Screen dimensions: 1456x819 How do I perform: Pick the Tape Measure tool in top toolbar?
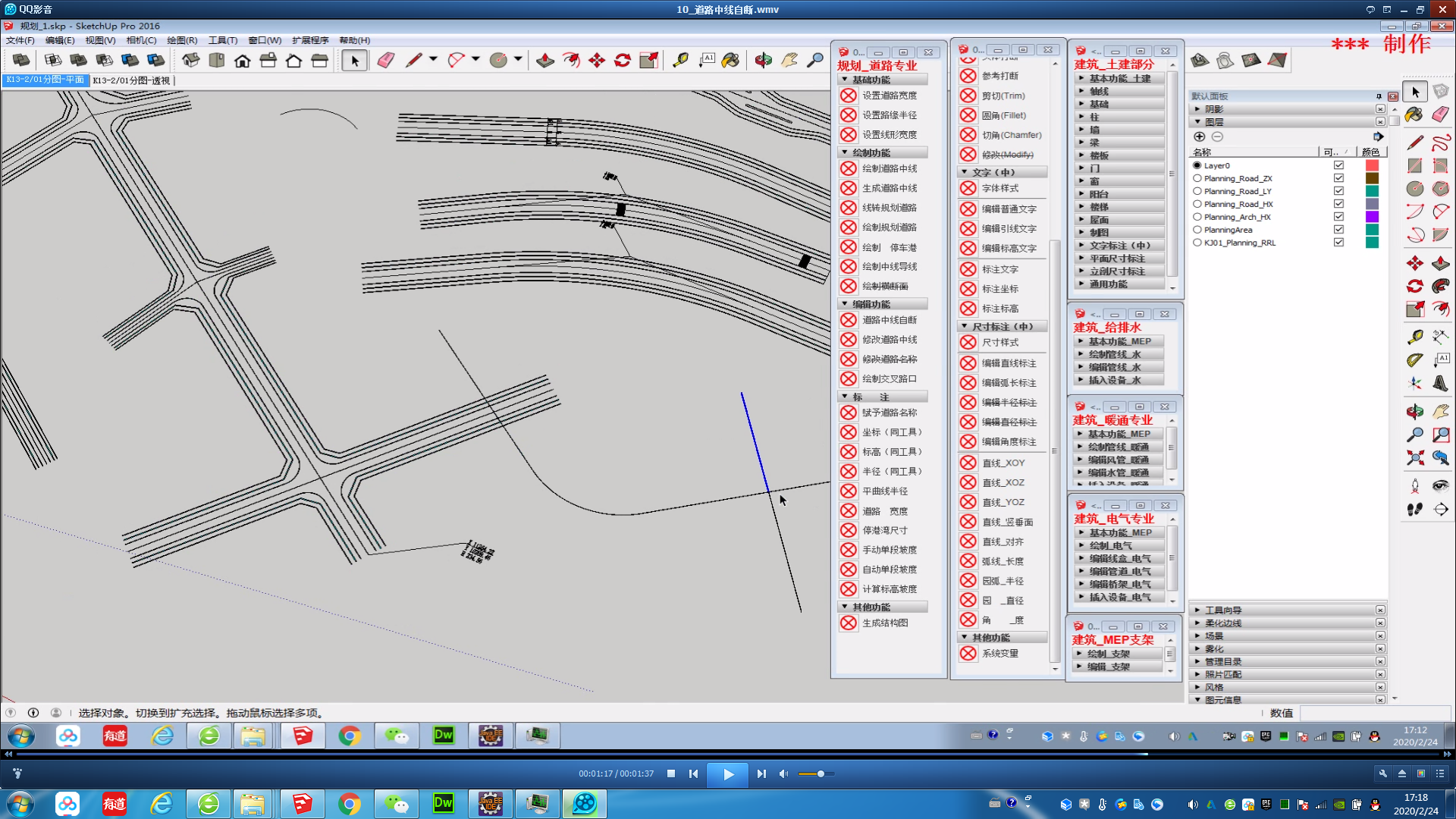(x=680, y=61)
